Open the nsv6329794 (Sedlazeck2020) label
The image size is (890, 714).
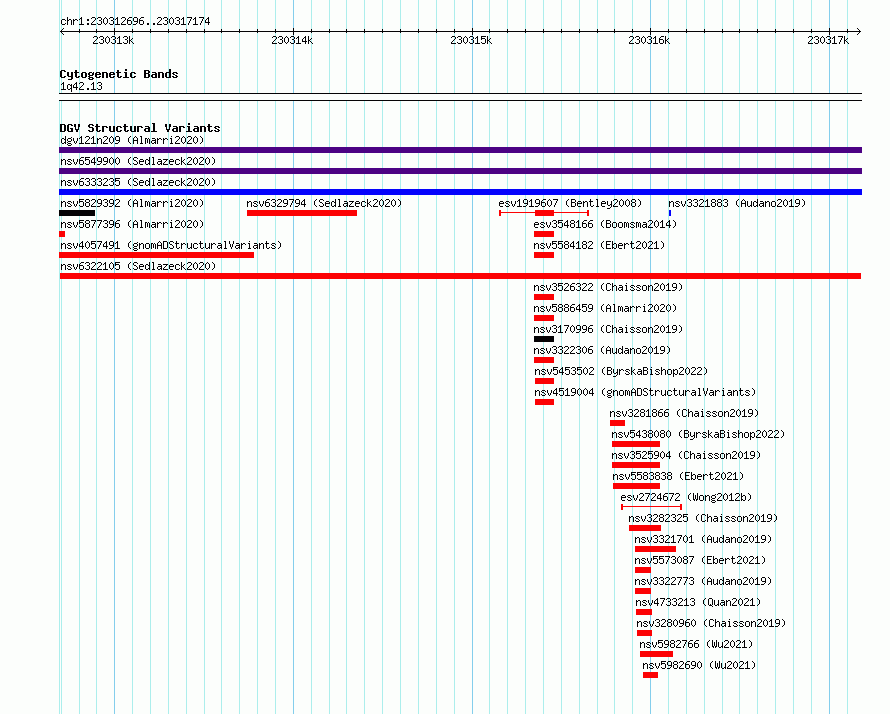coord(324,203)
